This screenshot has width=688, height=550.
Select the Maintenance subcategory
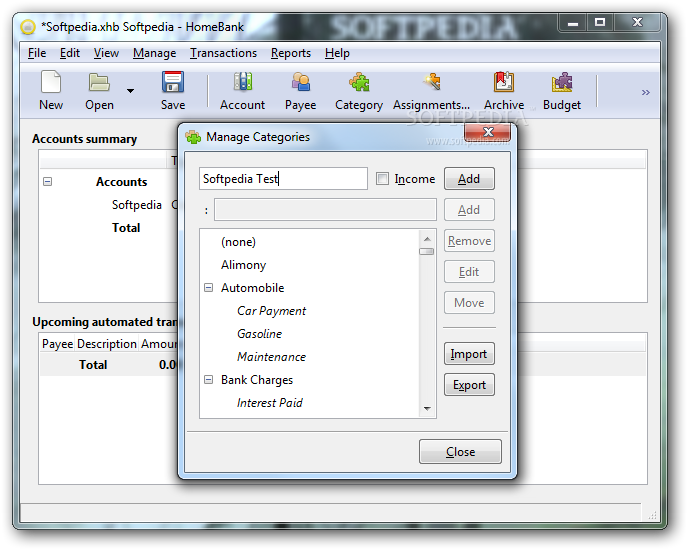309,357
